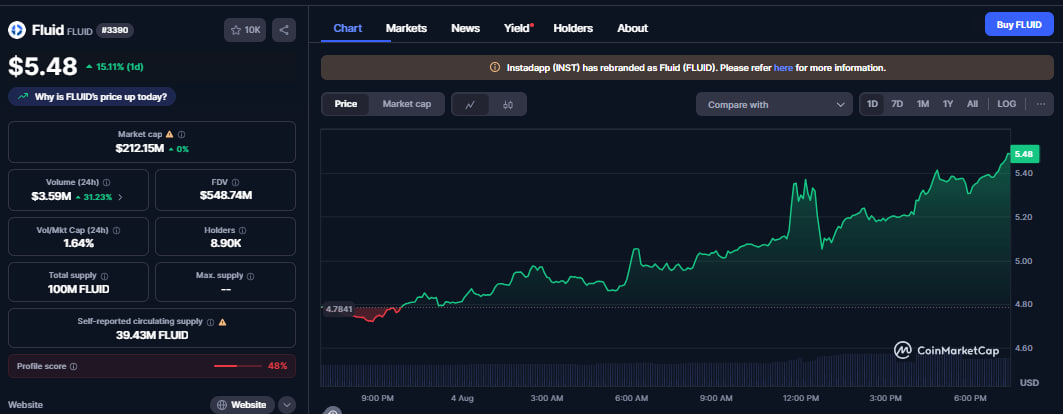Screen dimensions: 1063x414
Task: Switch to candlestick chart icon
Action: coord(508,104)
